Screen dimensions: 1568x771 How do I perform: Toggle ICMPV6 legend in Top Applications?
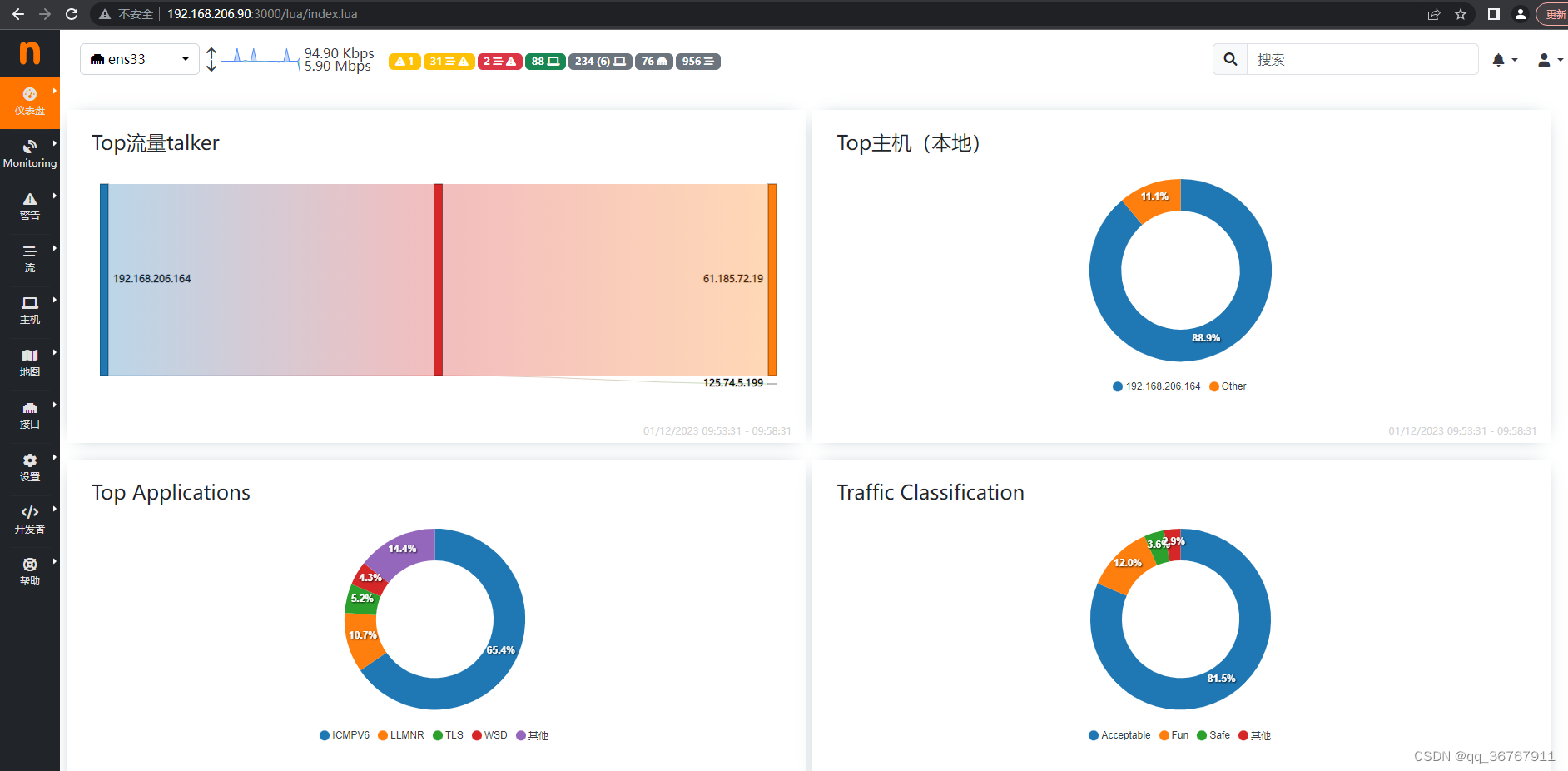tap(345, 735)
